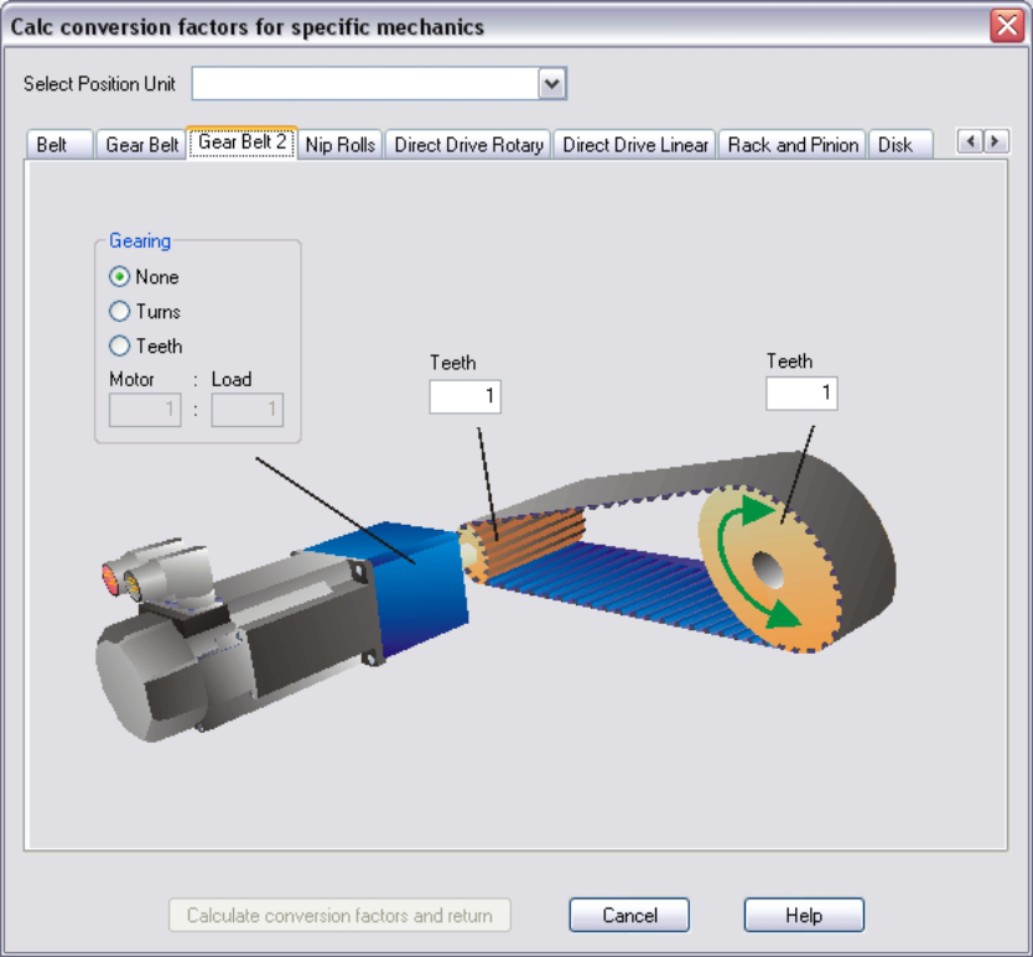Go to the Rack and Pinion tab
Image resolution: width=1033 pixels, height=957 pixels.
coord(792,145)
